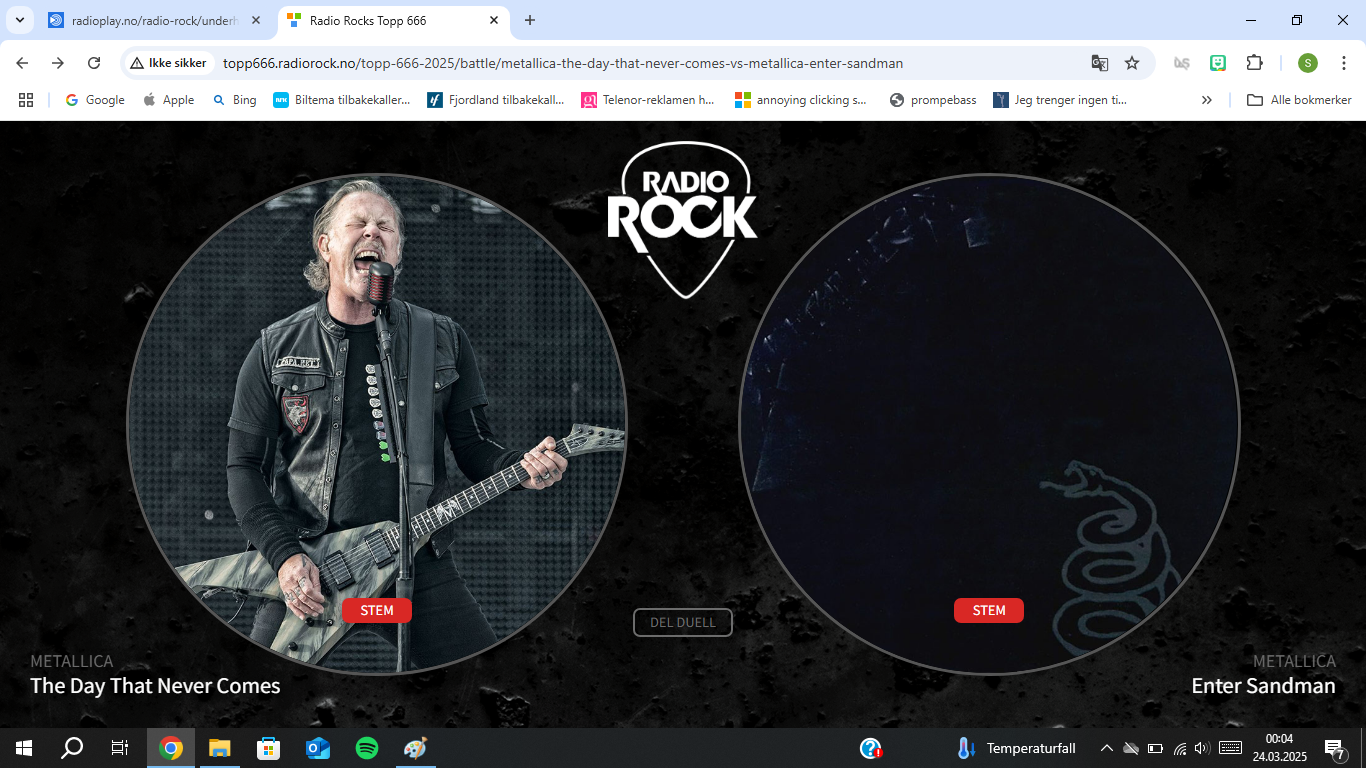Image resolution: width=1366 pixels, height=768 pixels.
Task: Expand the tab search dropdown arrow
Action: [x=19, y=20]
